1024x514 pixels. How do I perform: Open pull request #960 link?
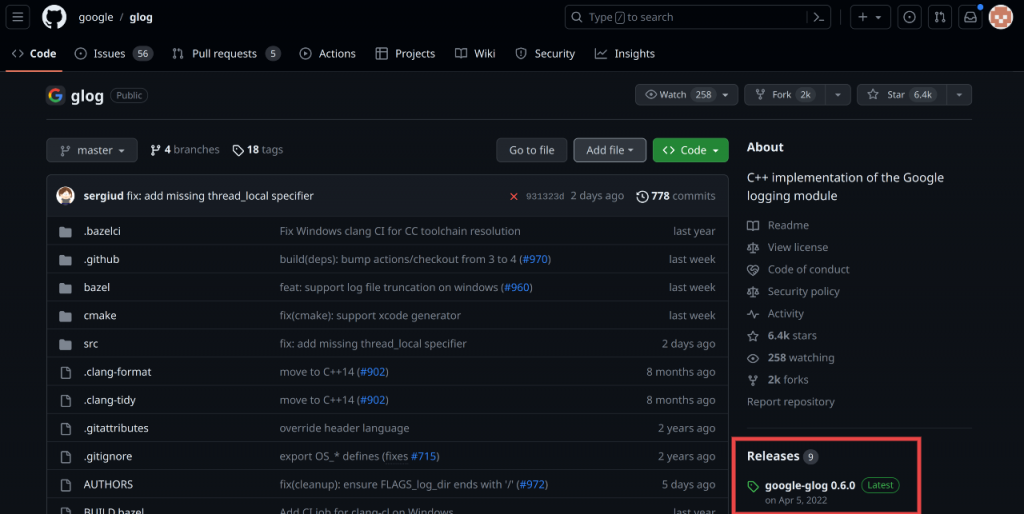pyautogui.click(x=517, y=287)
